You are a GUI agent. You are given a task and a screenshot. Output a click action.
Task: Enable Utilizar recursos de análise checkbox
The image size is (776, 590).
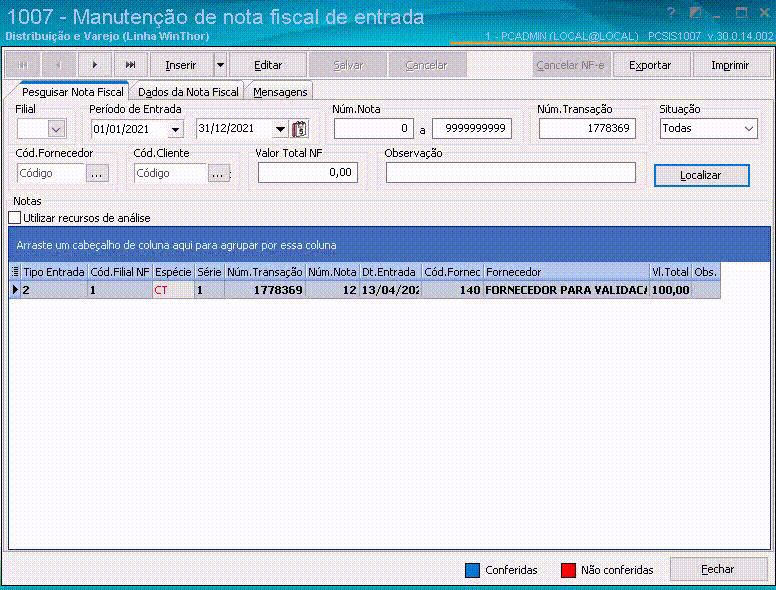click(x=15, y=218)
